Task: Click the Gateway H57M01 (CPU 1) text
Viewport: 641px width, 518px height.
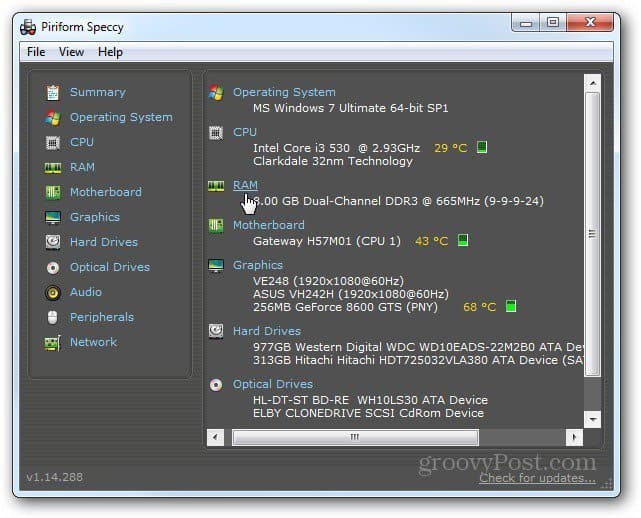Action: click(x=327, y=241)
